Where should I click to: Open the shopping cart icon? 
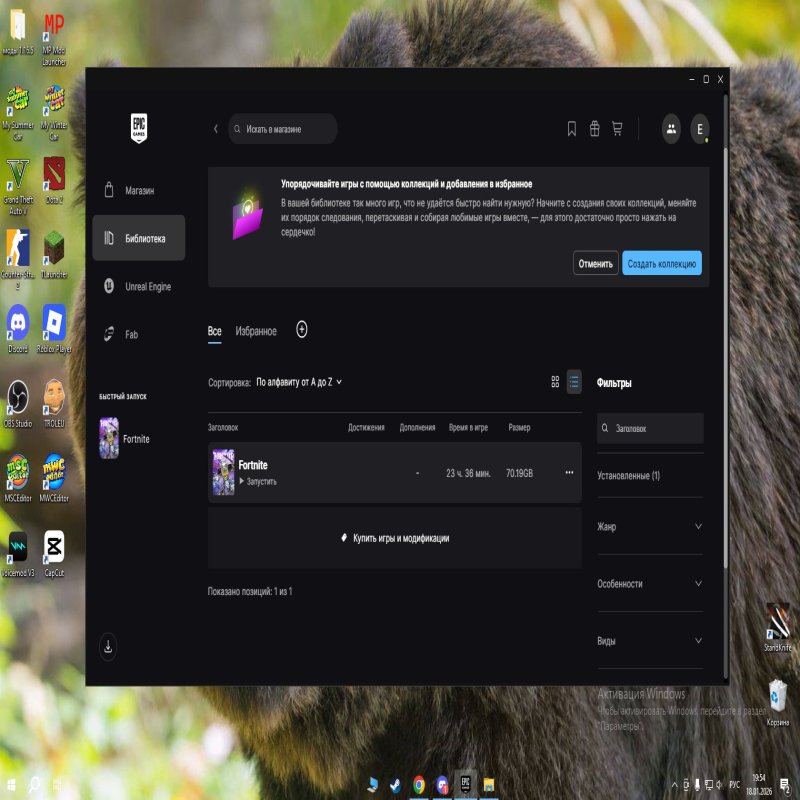click(617, 129)
